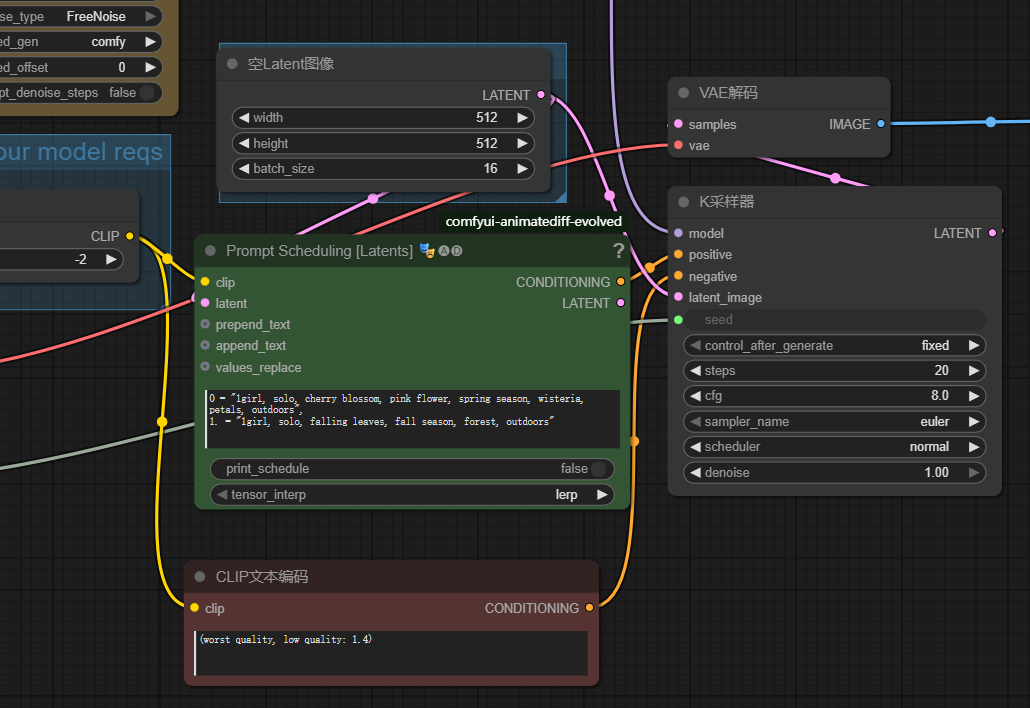Collapse the CLIP文本编码 node via its title dot

pyautogui.click(x=200, y=577)
